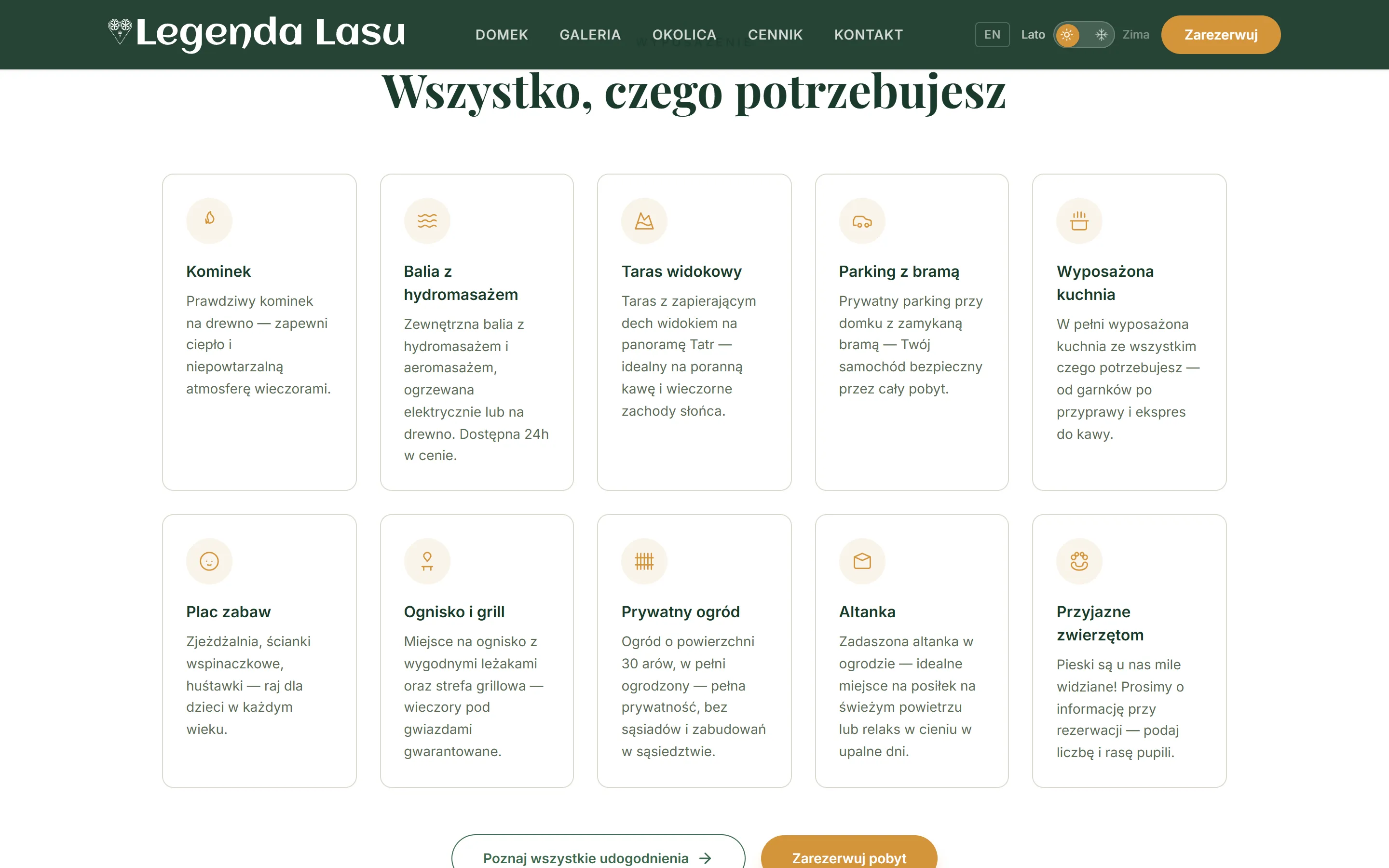Click the Kominek card title
The height and width of the screenshot is (868, 1389).
click(218, 271)
